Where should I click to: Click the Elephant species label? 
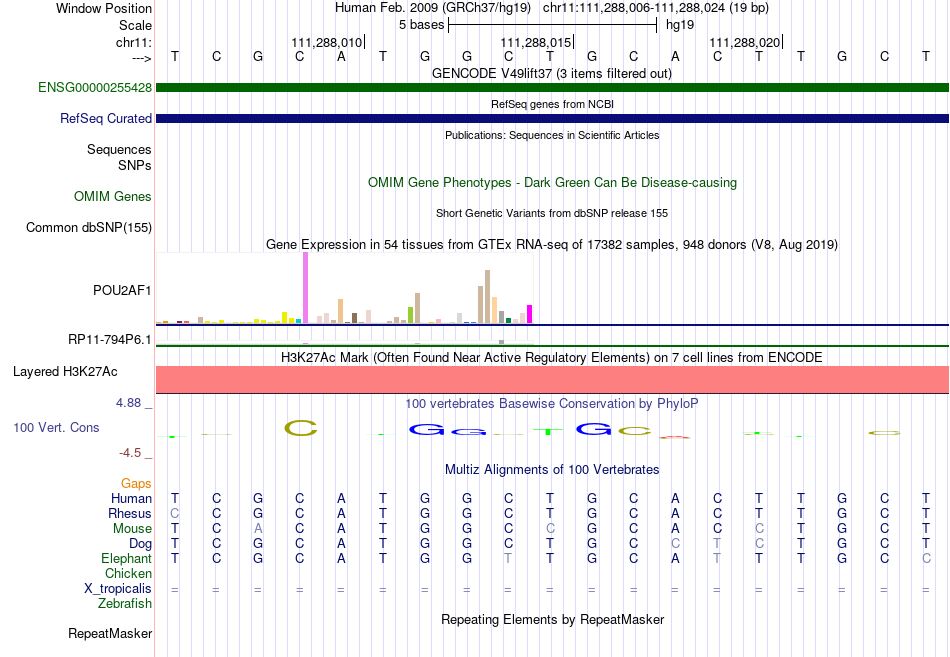click(126, 558)
